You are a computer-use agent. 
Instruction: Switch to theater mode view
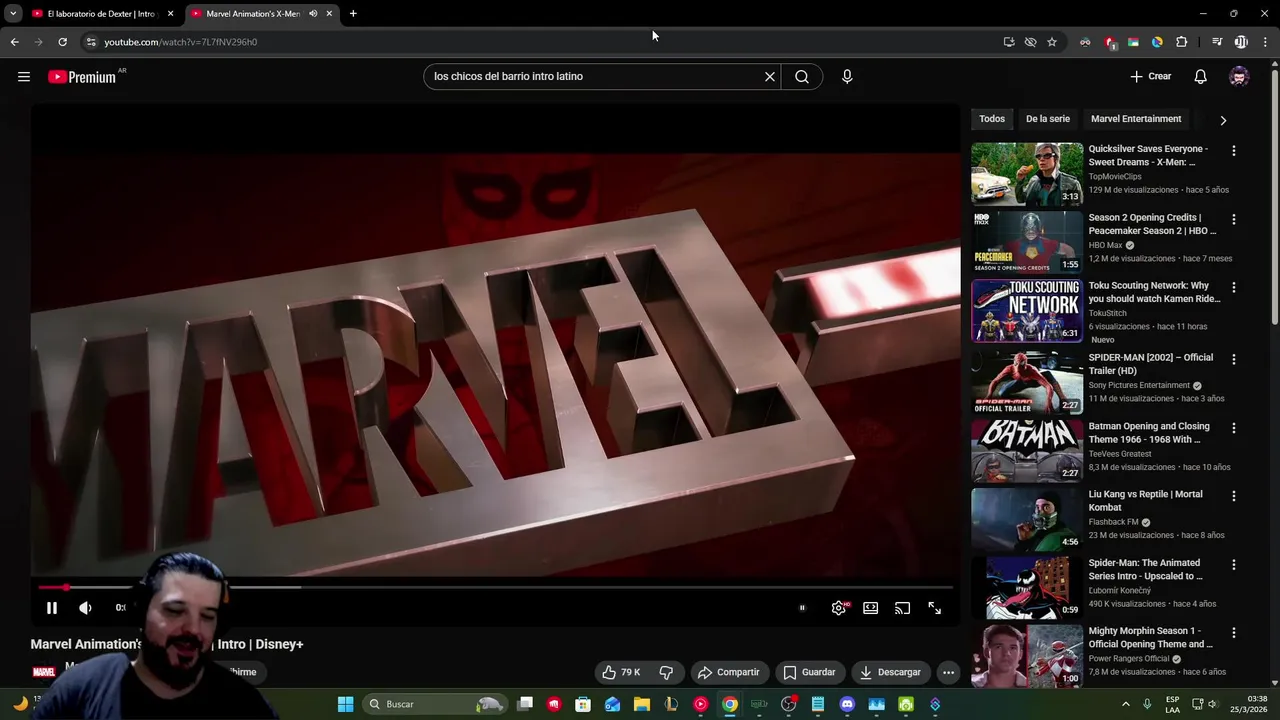pyautogui.click(x=871, y=608)
